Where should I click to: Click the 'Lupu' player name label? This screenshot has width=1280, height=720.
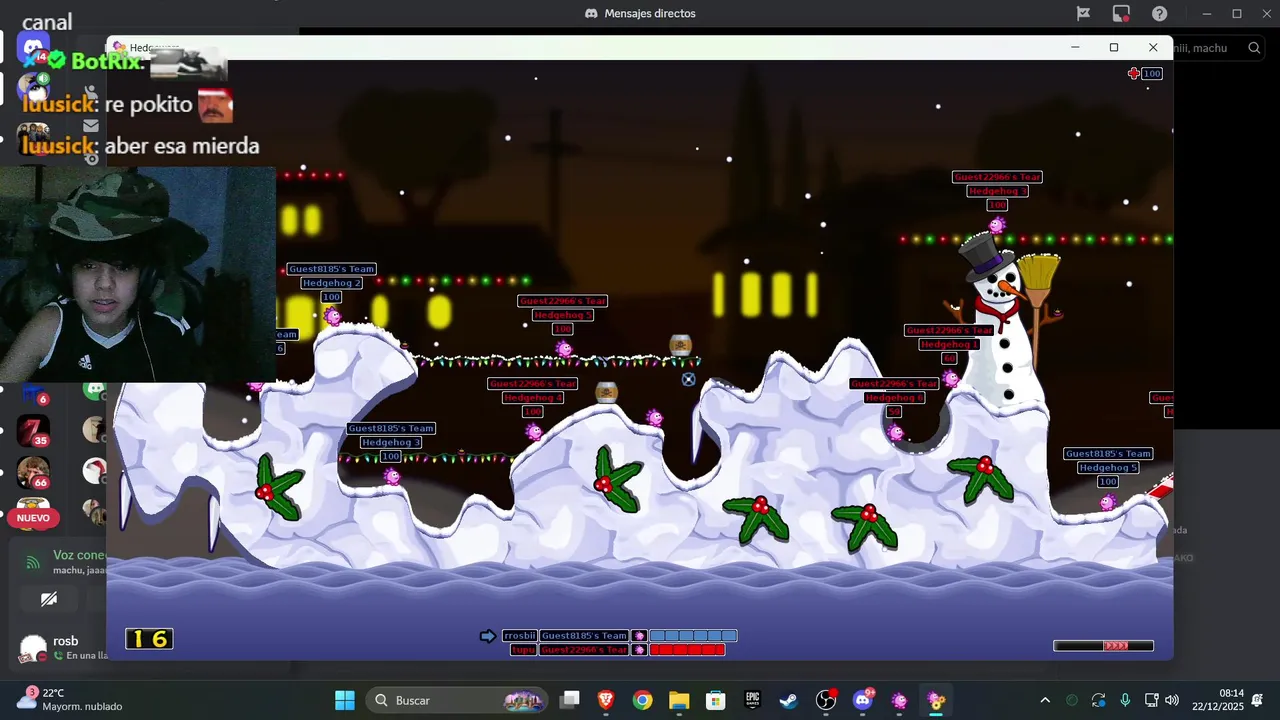point(523,650)
